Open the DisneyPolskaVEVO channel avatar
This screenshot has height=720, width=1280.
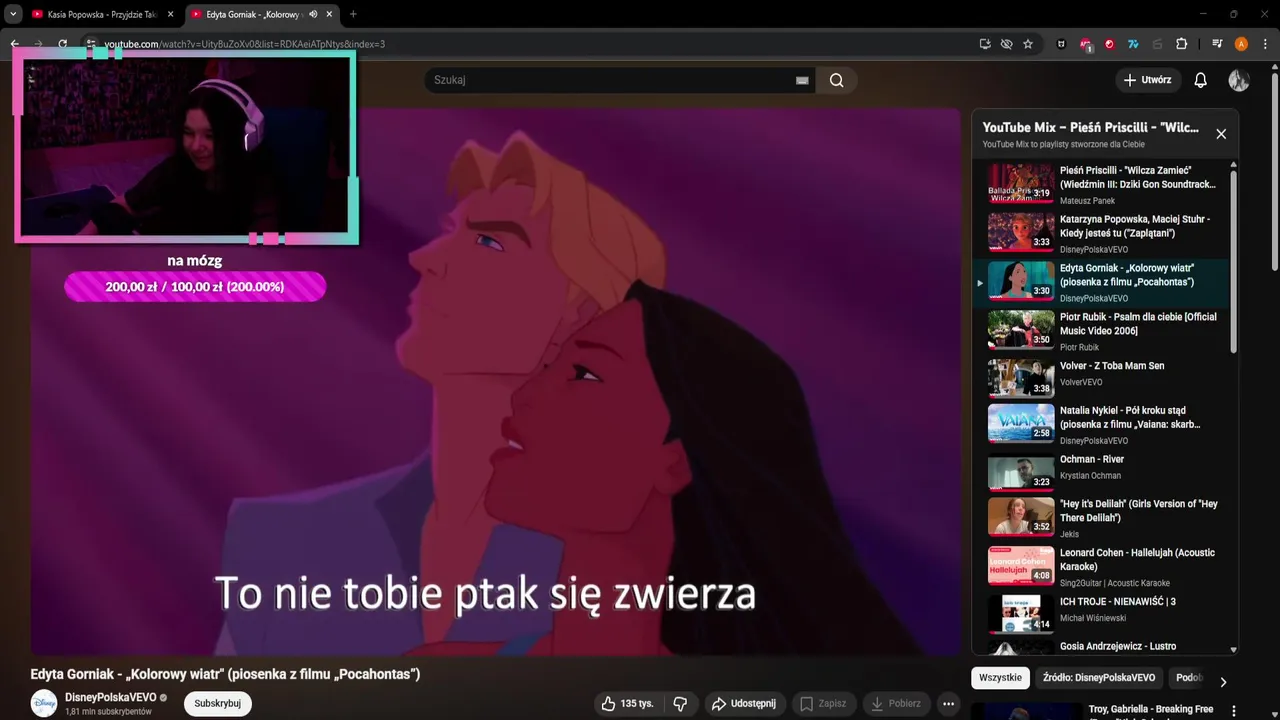(x=44, y=703)
